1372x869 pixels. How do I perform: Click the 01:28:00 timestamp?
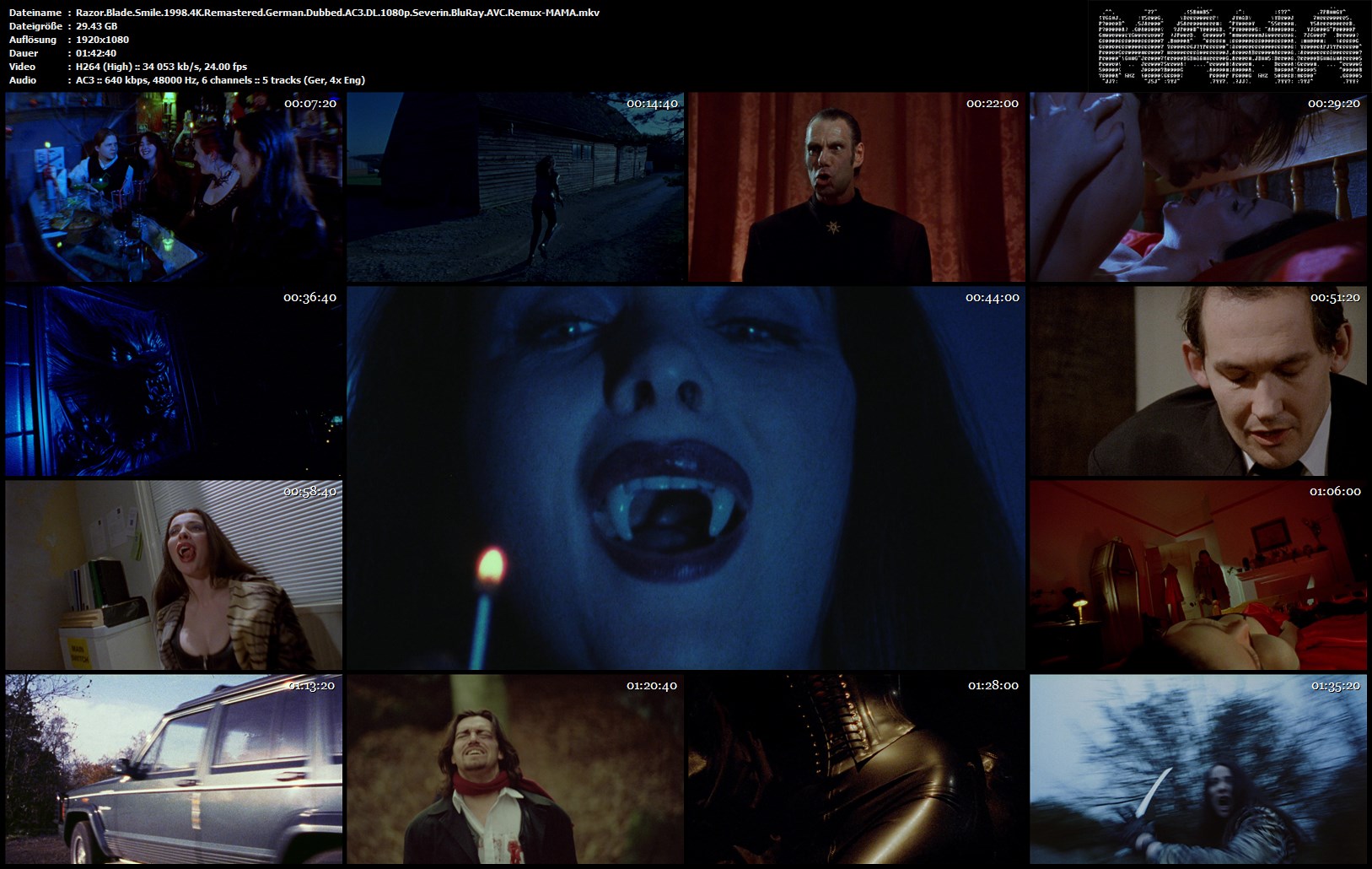click(993, 685)
